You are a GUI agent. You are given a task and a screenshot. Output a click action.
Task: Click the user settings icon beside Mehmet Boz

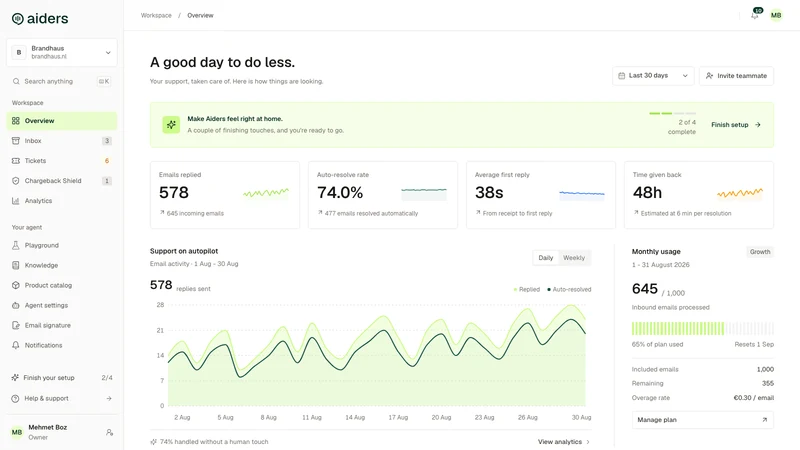109,432
